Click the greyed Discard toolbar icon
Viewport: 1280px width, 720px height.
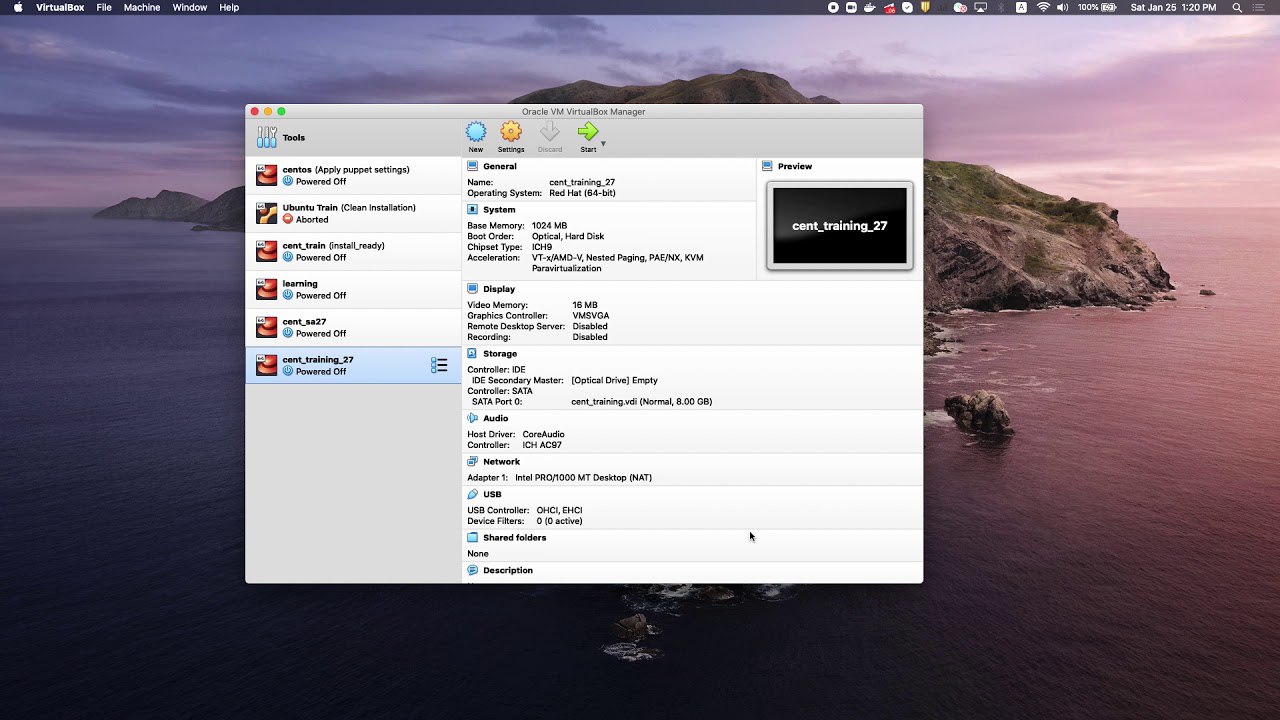550,136
